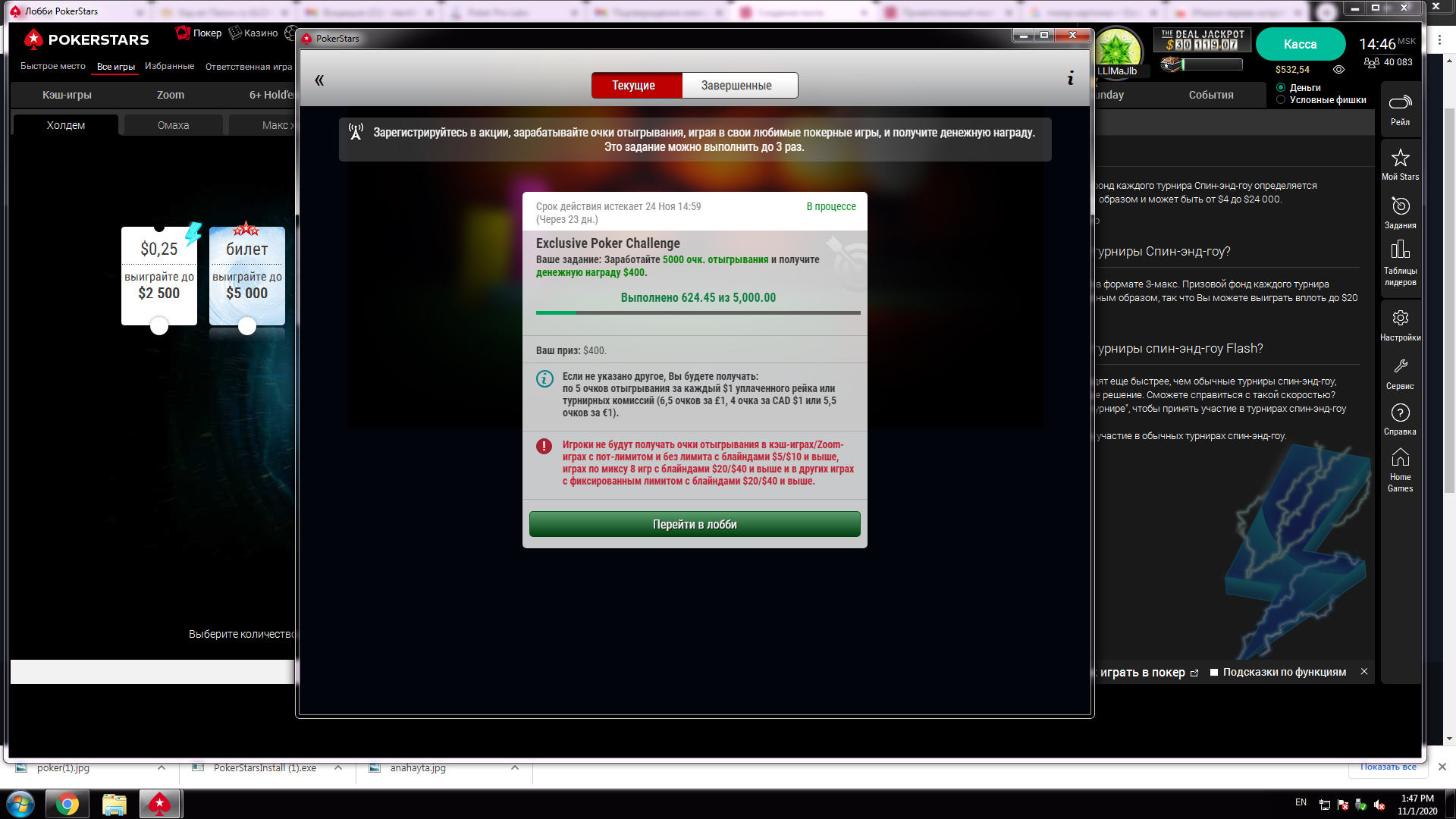Go back with the double chevron arrow
This screenshot has width=1456, height=819.
pos(319,80)
